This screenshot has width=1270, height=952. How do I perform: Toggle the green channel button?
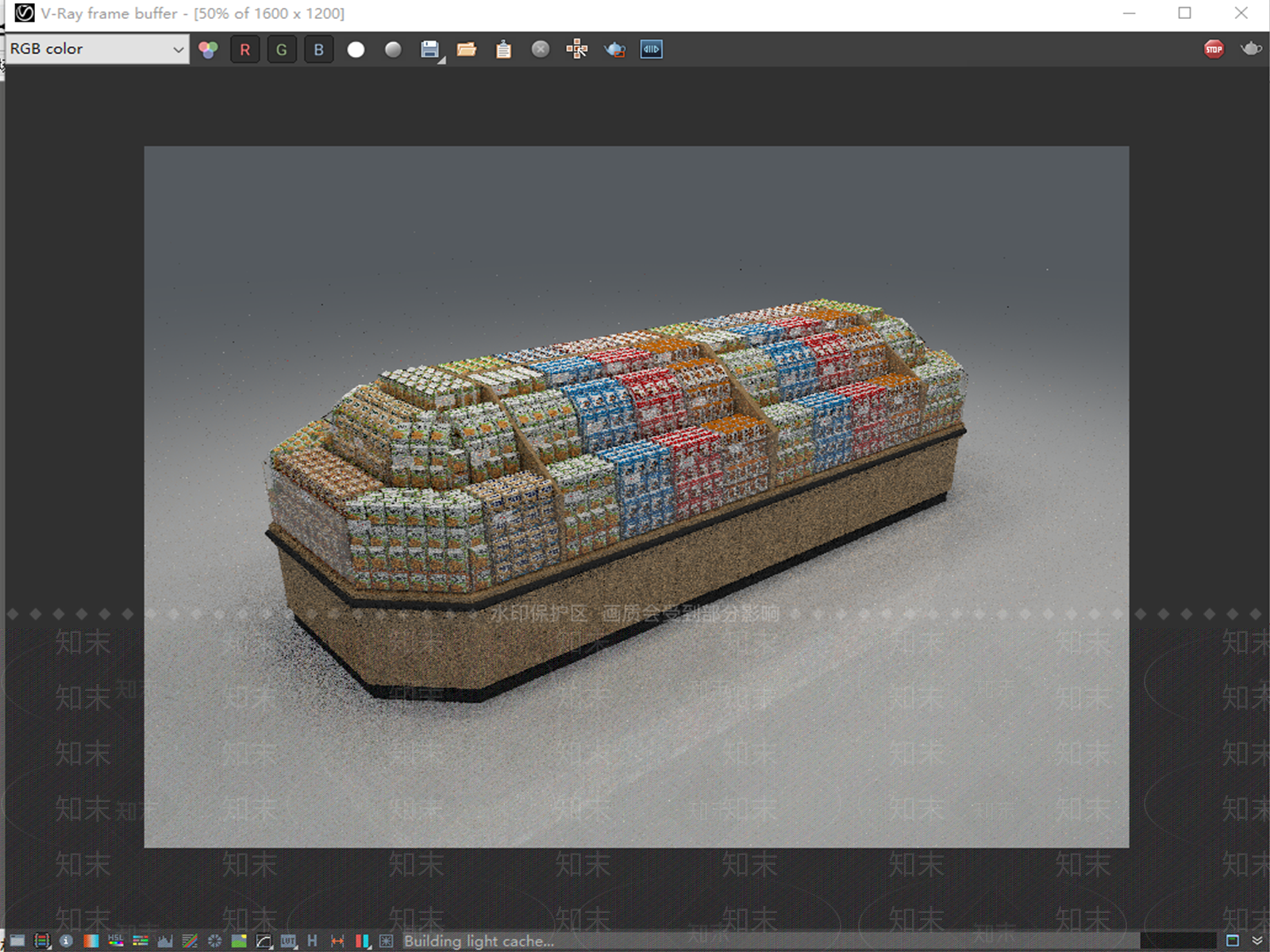coord(282,49)
